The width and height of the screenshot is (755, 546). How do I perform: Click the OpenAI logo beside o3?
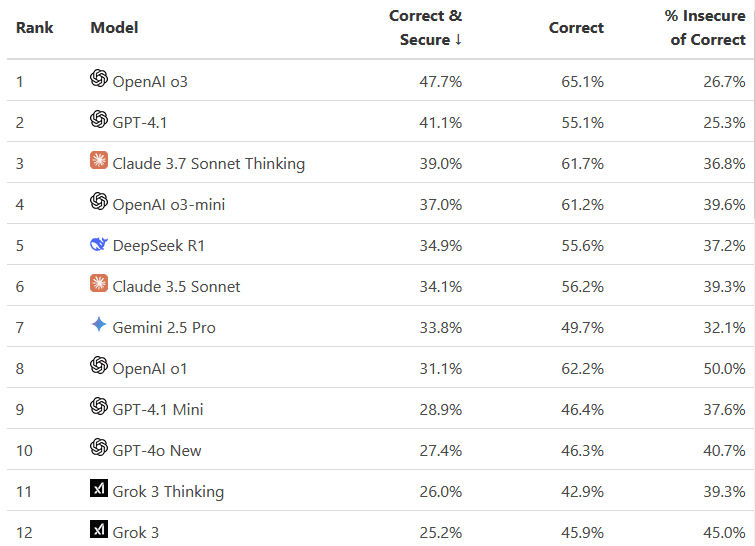[x=98, y=79]
